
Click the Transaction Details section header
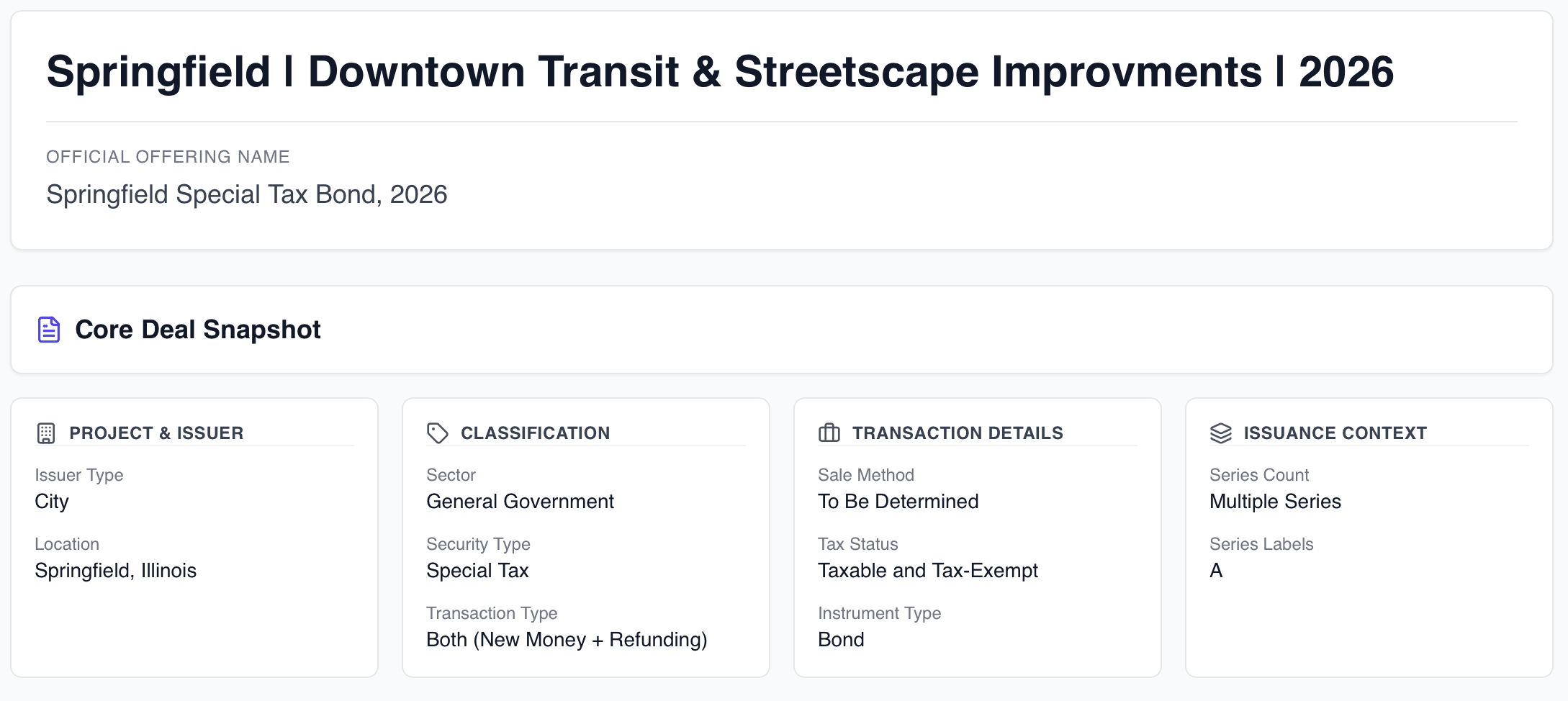[958, 433]
